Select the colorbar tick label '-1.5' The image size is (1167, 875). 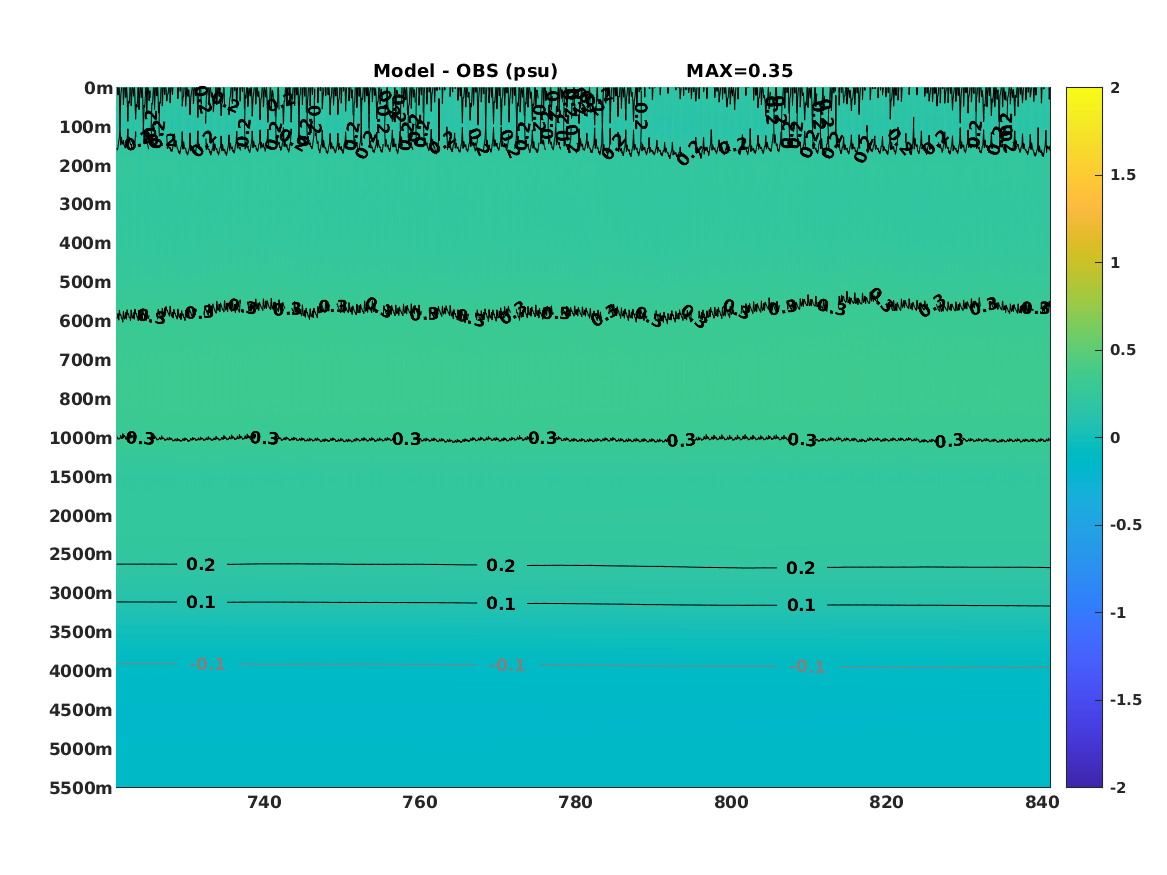(x=1125, y=700)
